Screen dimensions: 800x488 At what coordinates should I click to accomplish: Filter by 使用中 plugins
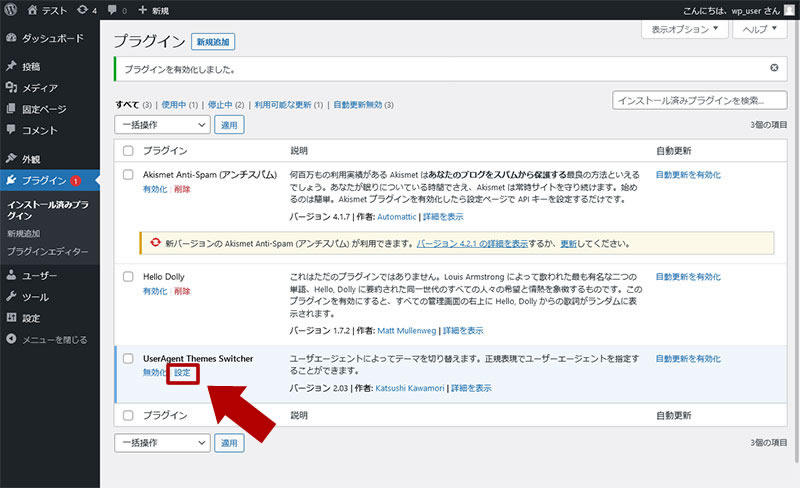click(173, 105)
